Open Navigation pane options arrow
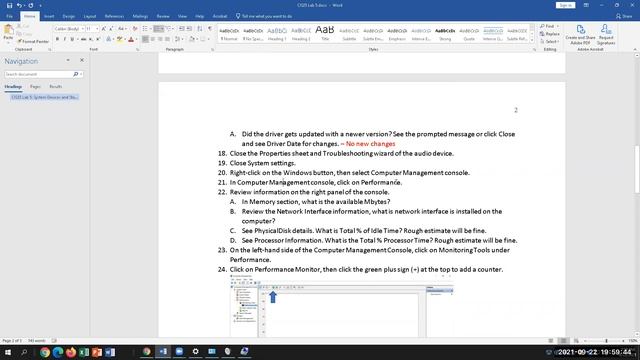 point(68,60)
